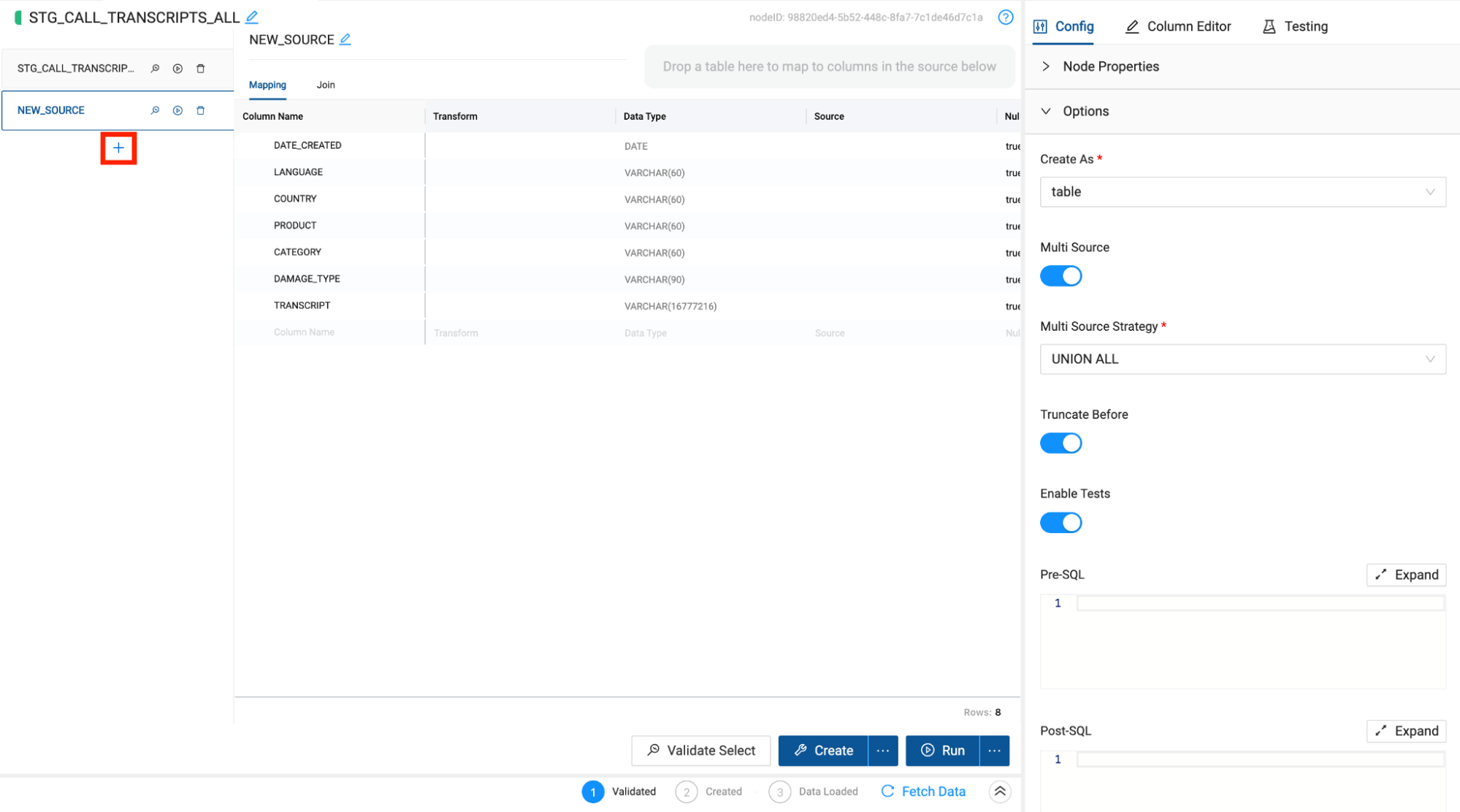Open the Column Editor tab

point(1178,26)
